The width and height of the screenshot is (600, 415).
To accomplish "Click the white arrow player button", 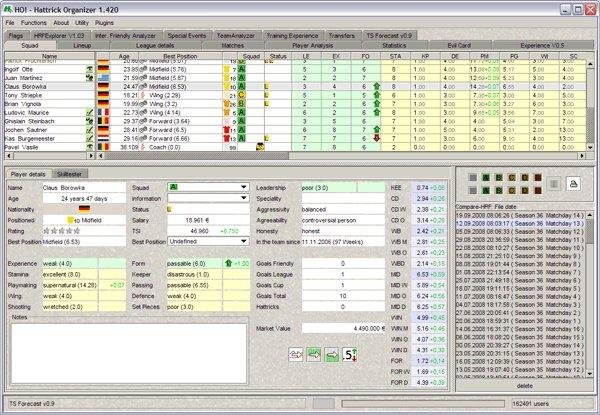I will (295, 355).
